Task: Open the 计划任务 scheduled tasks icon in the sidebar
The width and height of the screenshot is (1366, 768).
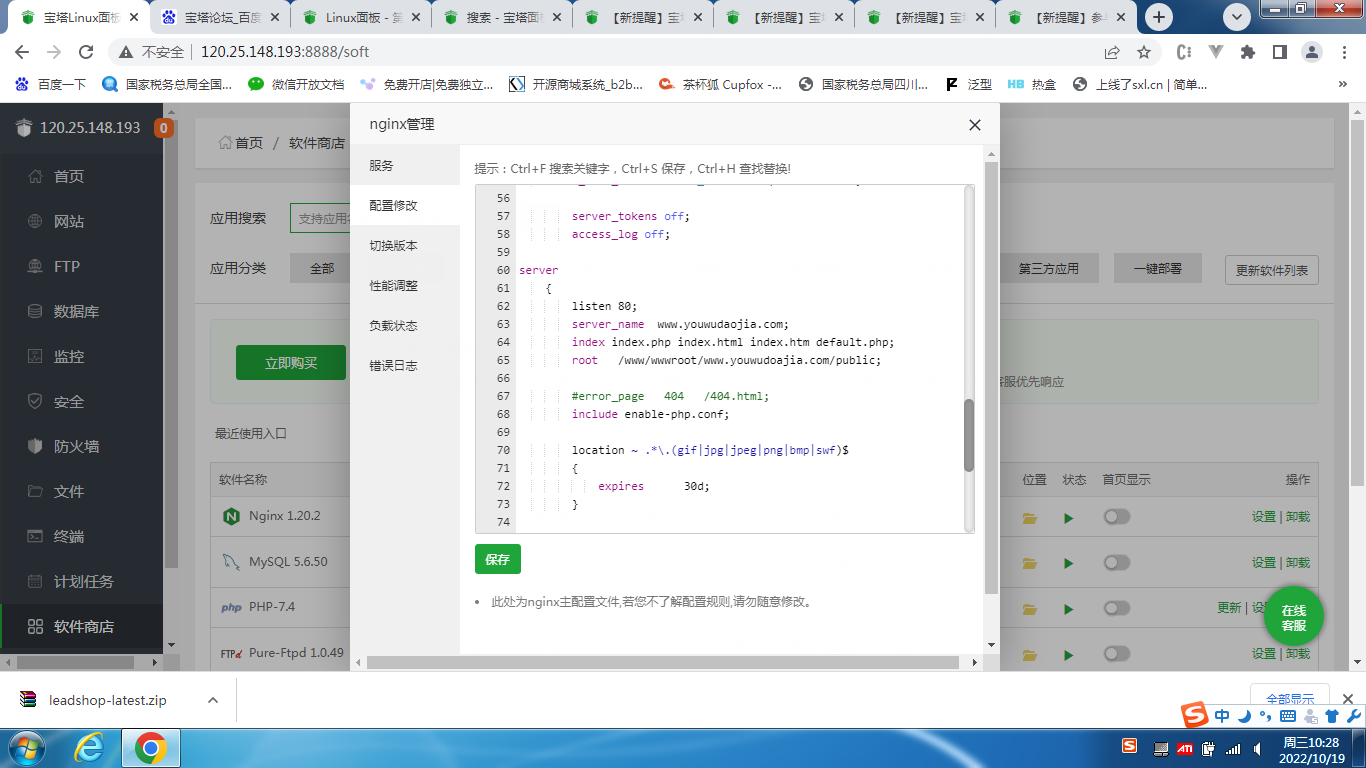Action: pos(36,582)
